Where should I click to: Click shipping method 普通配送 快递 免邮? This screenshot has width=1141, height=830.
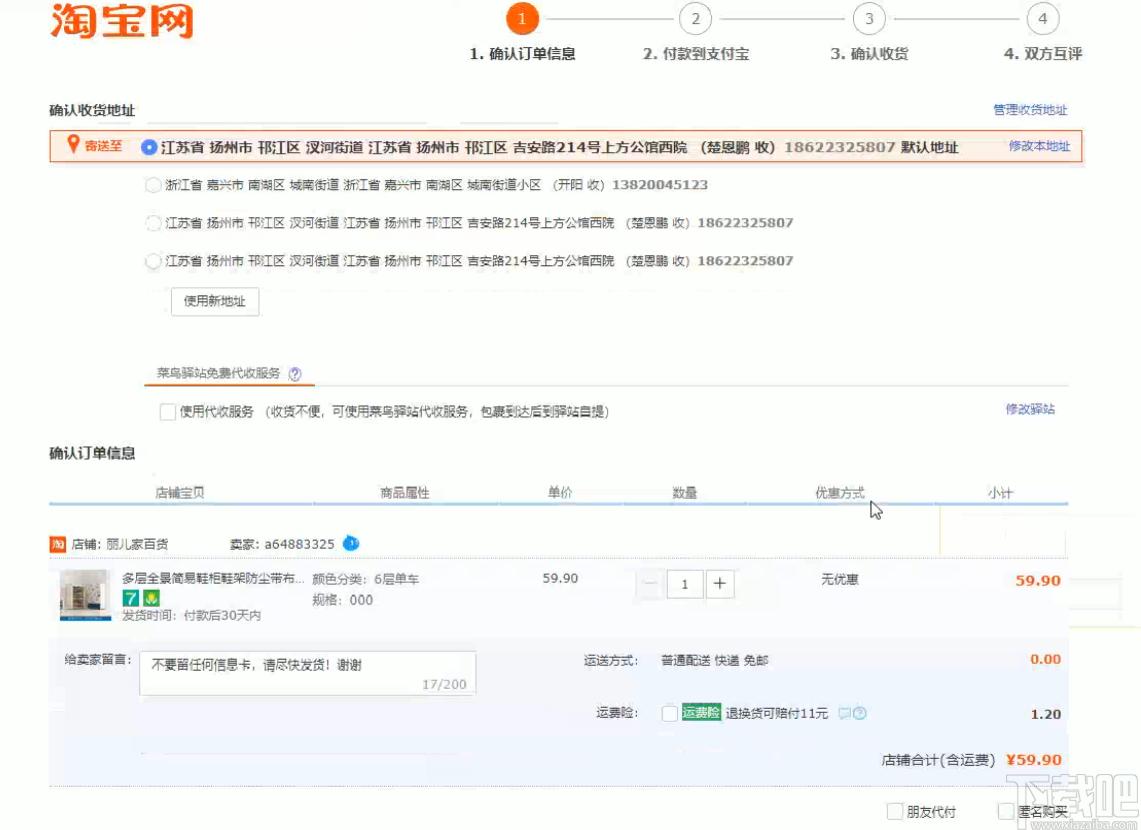[715, 661]
